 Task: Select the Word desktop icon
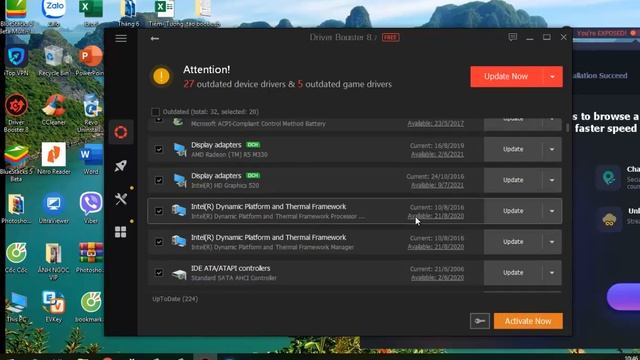pos(91,159)
